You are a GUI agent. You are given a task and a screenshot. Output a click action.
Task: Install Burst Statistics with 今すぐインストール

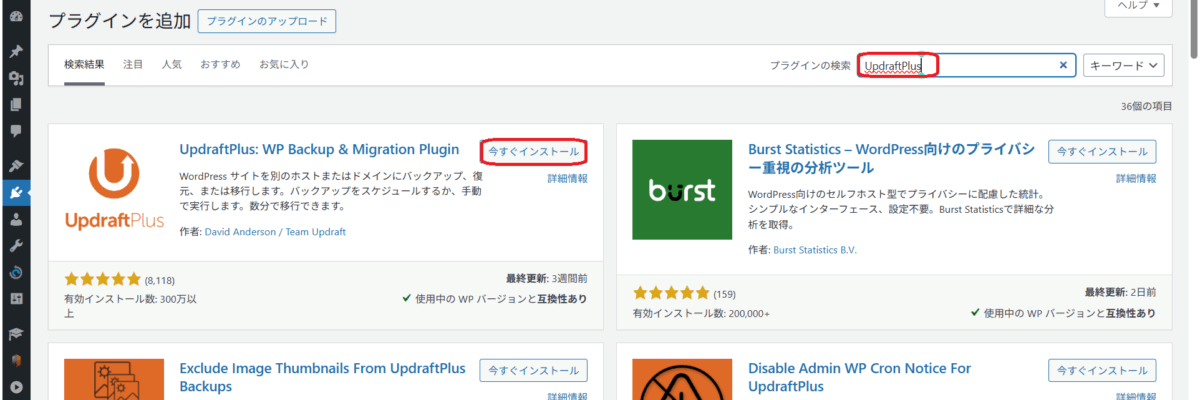[1102, 151]
